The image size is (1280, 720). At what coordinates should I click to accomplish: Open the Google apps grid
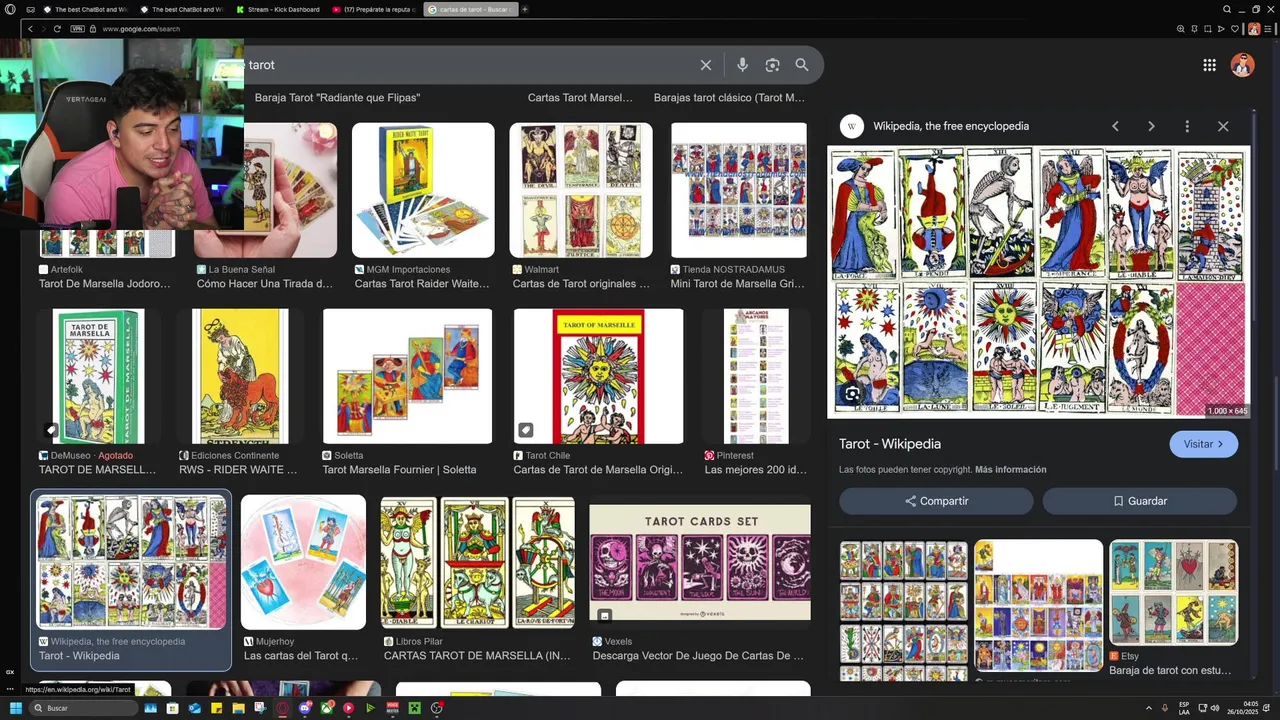click(x=1209, y=65)
